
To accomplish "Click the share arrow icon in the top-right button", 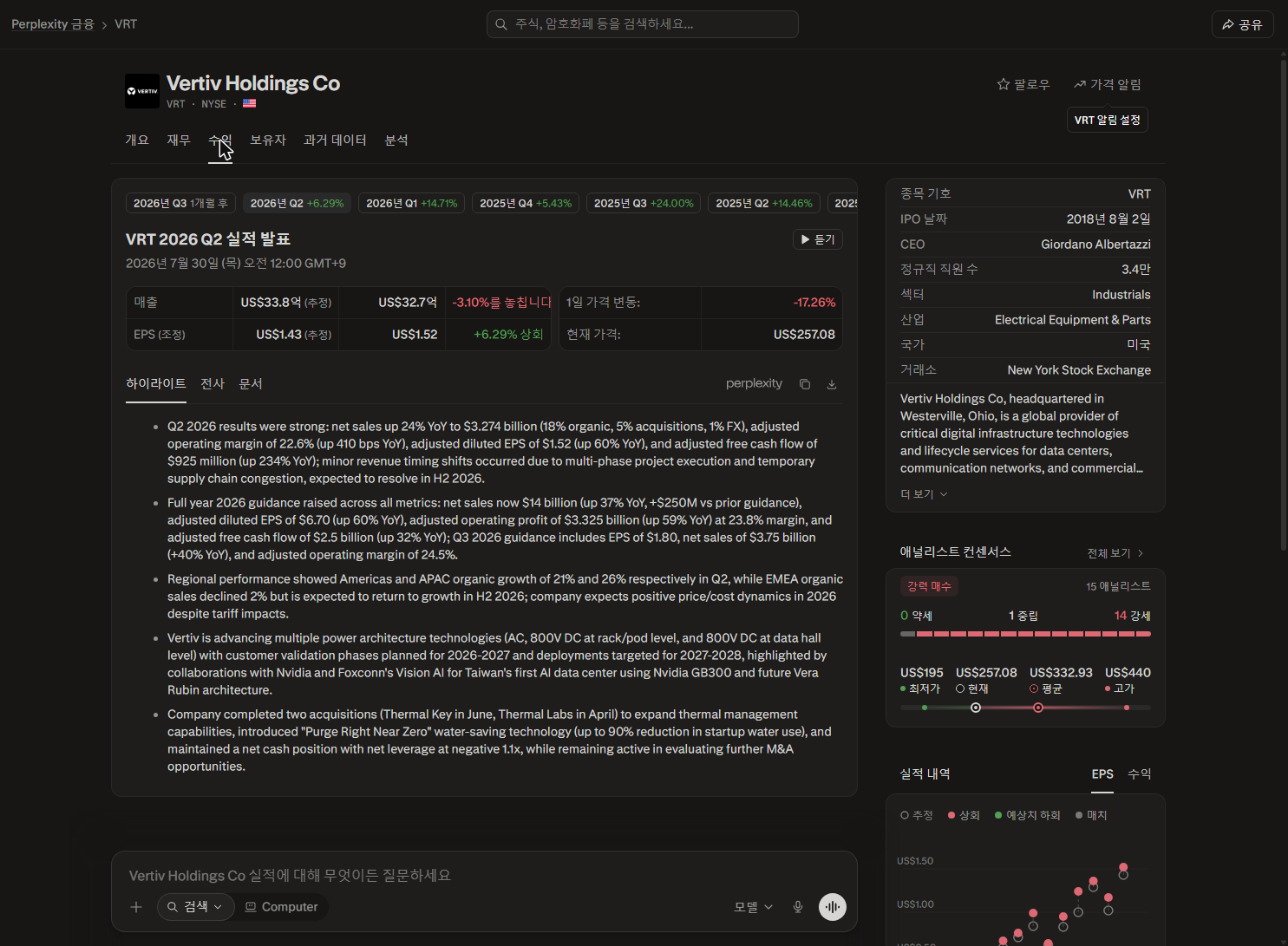I will [1227, 25].
